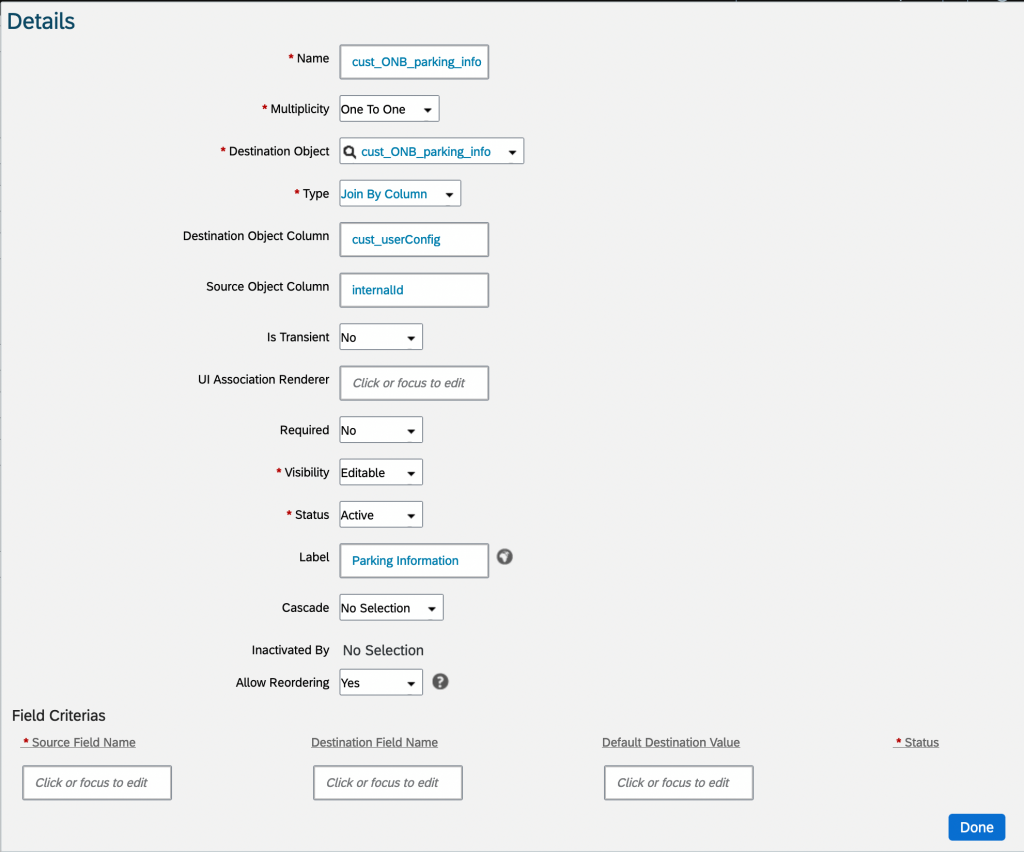The image size is (1024, 852).
Task: Click into the Source Object Column field
Action: (x=414, y=290)
